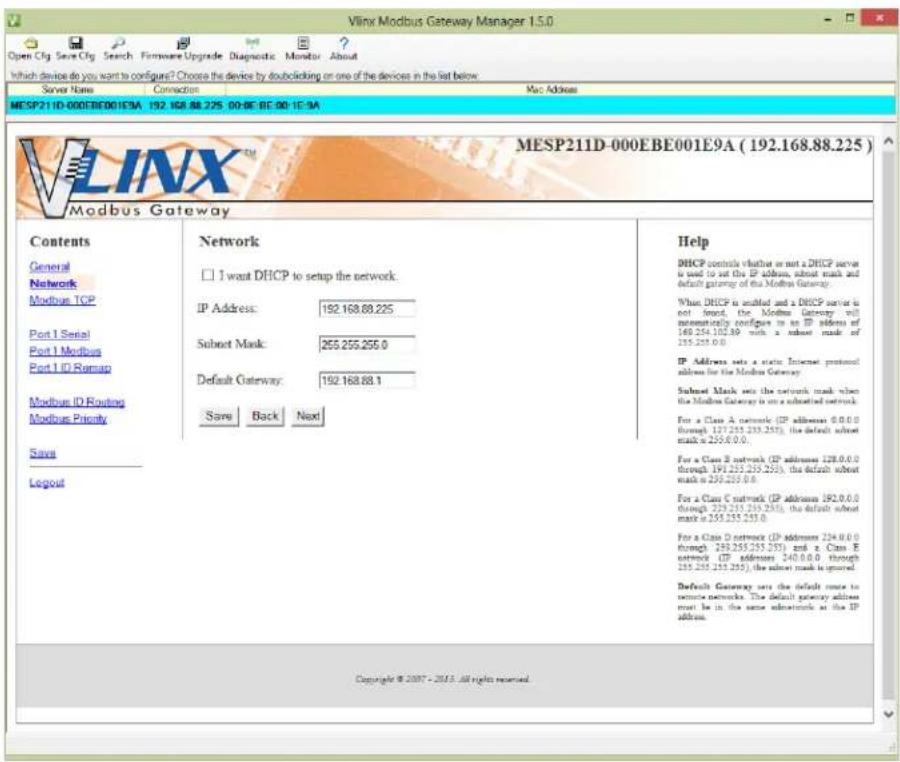Image resolution: width=900 pixels, height=762 pixels.
Task: Click the Mac Address column header
Action: [x=551, y=90]
